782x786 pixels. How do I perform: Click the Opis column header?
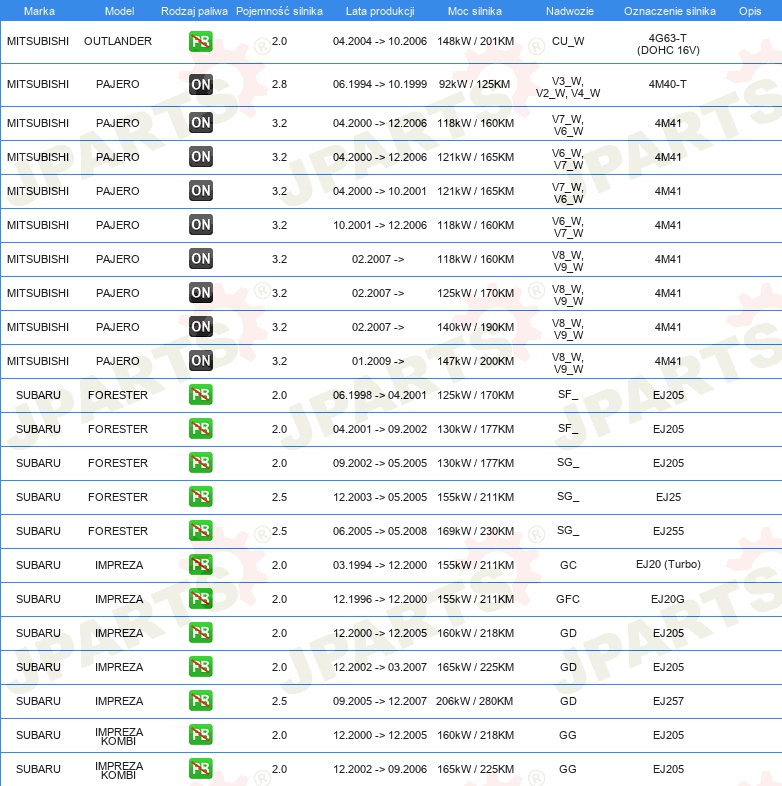tap(750, 11)
